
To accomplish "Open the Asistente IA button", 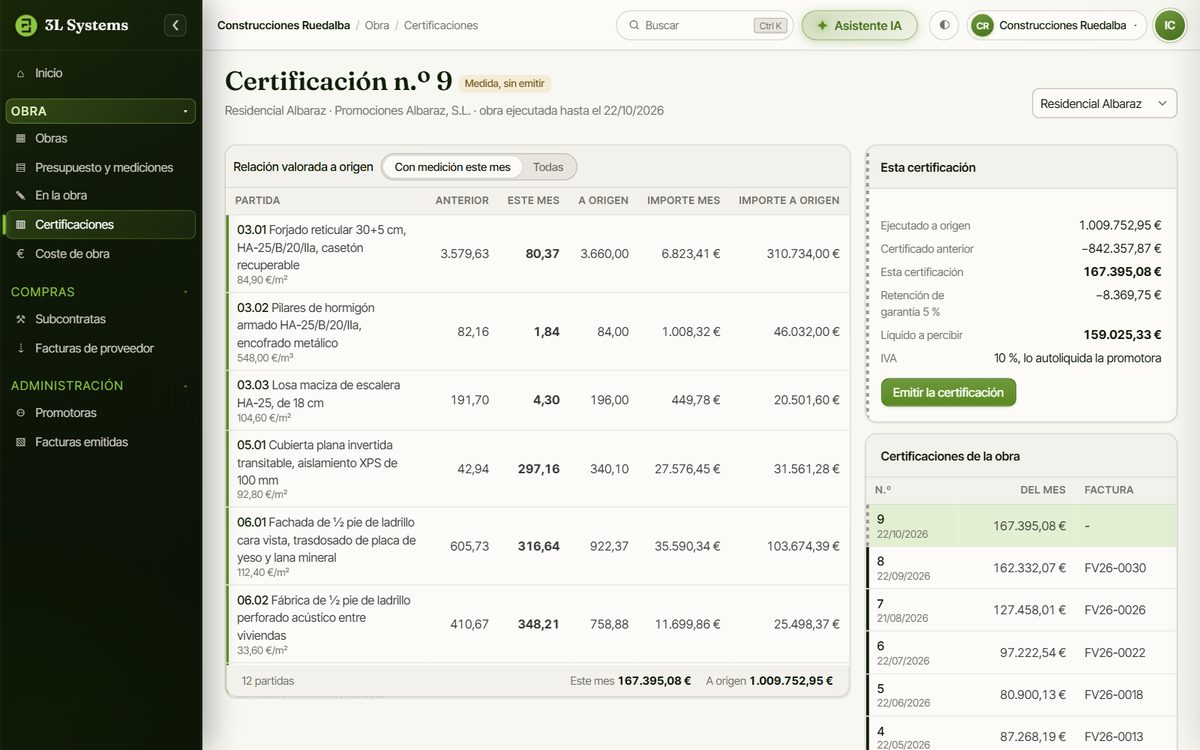I will 859,25.
